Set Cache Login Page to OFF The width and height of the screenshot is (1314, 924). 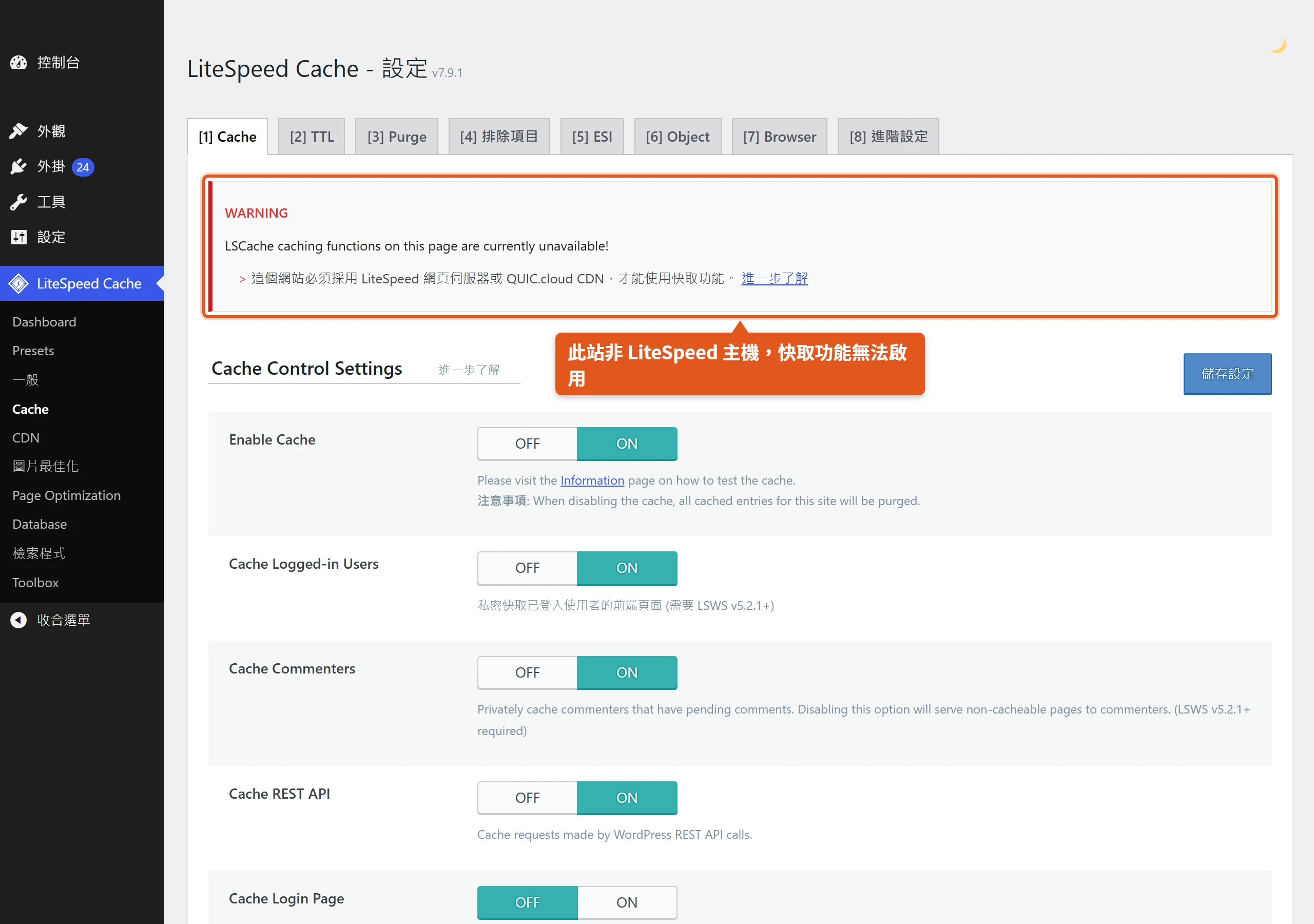pyautogui.click(x=527, y=903)
